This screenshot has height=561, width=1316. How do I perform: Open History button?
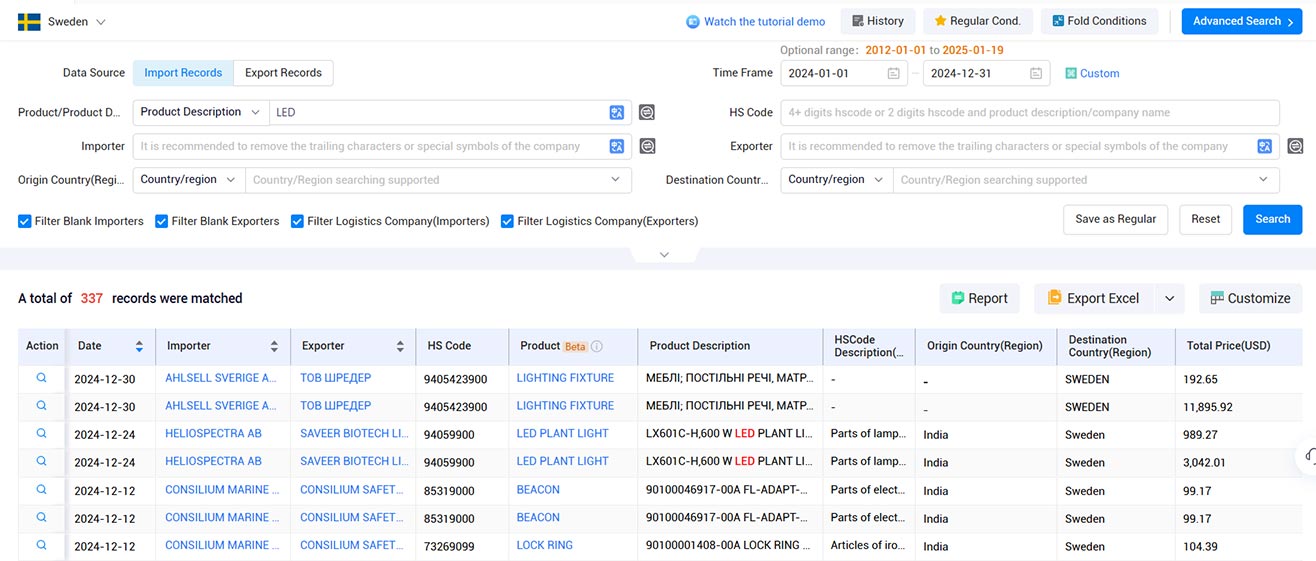pyautogui.click(x=878, y=21)
